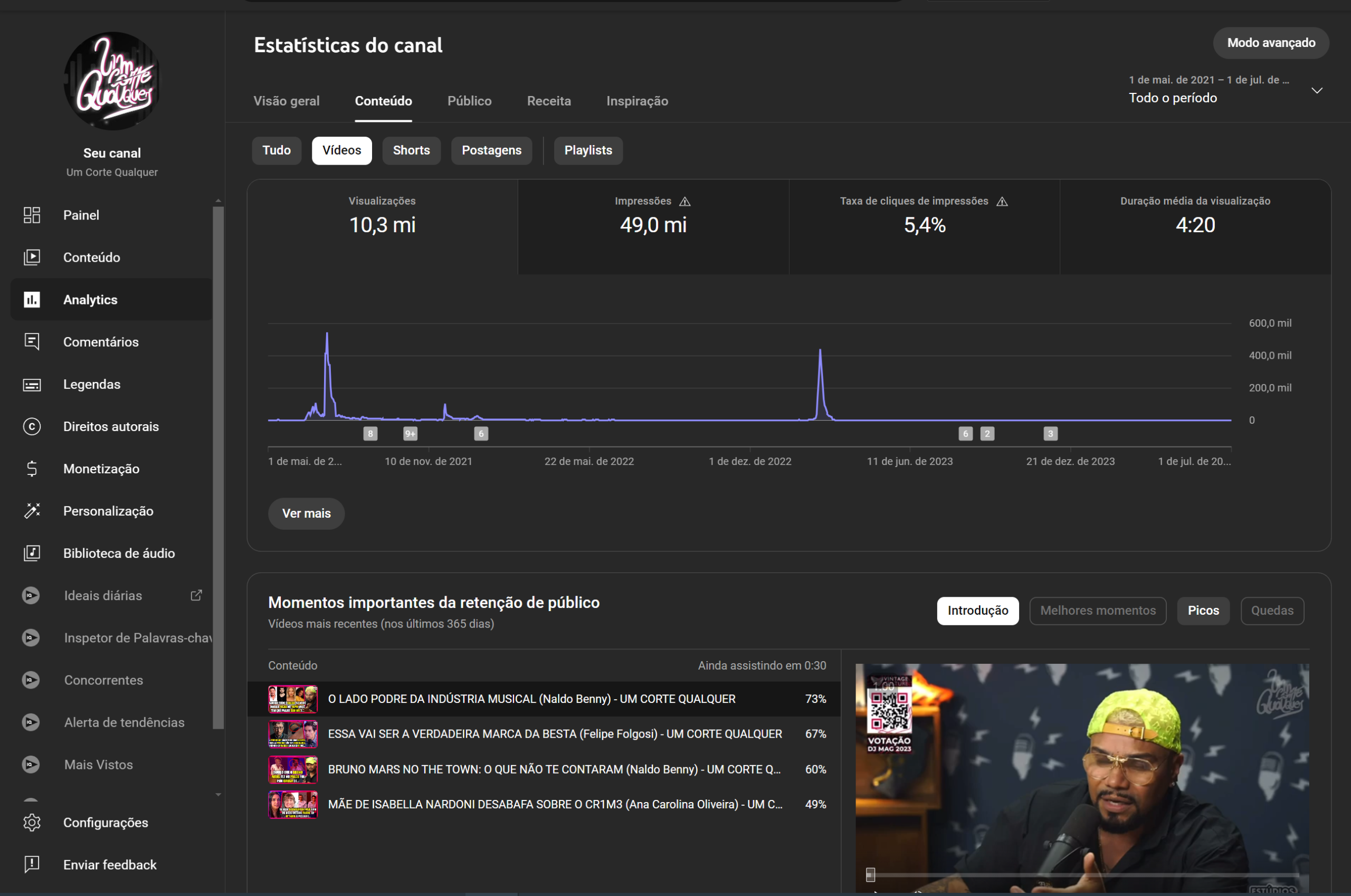Open the Monetização dollar icon
The width and height of the screenshot is (1351, 896).
click(32, 469)
